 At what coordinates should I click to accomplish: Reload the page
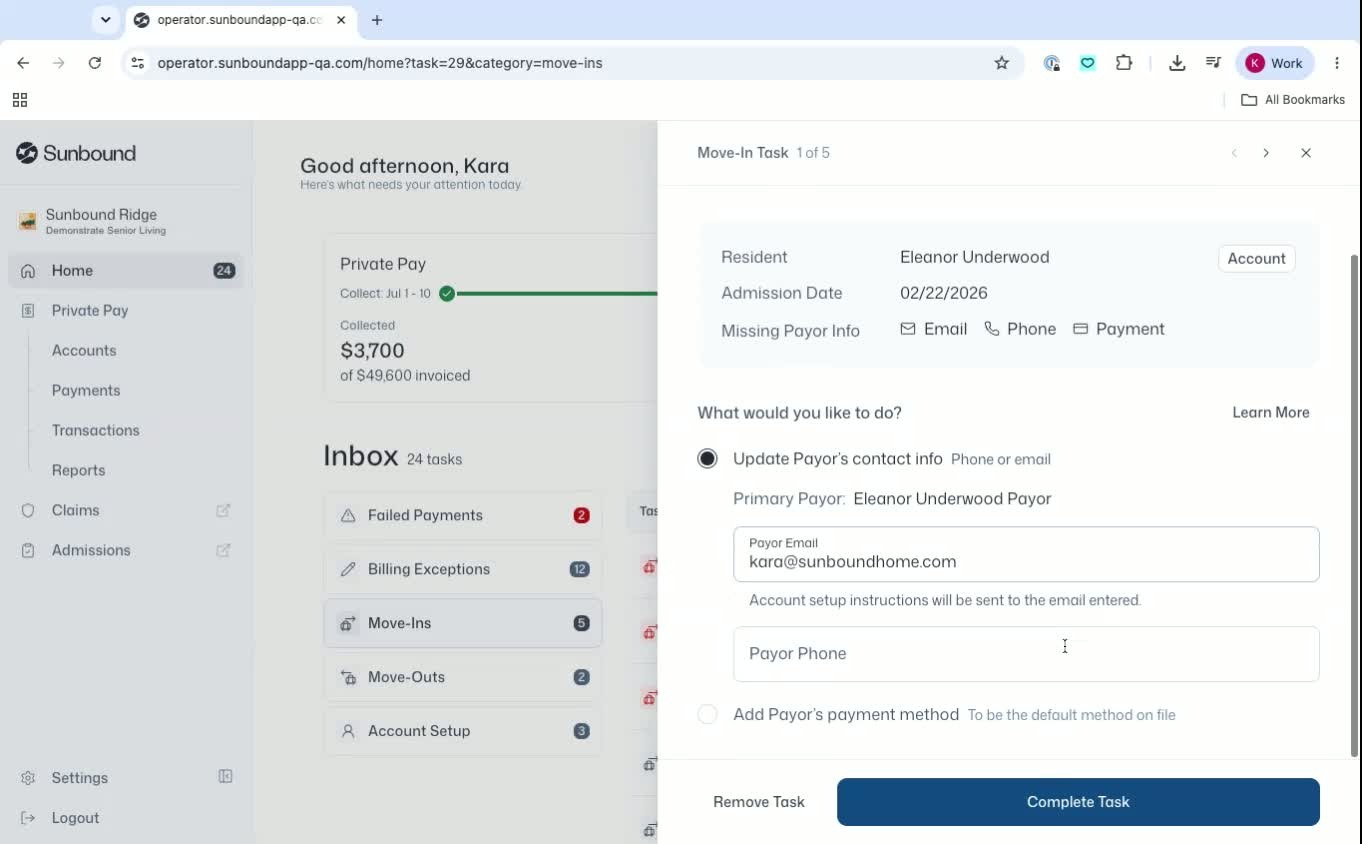95,63
